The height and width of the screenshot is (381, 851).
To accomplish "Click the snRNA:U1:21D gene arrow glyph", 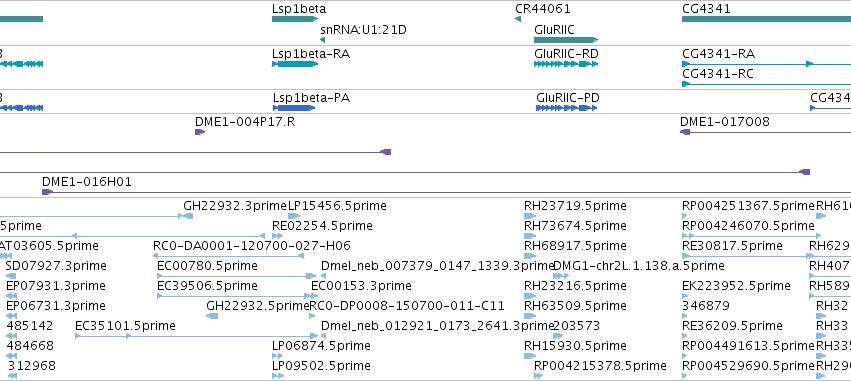I will tap(322, 40).
